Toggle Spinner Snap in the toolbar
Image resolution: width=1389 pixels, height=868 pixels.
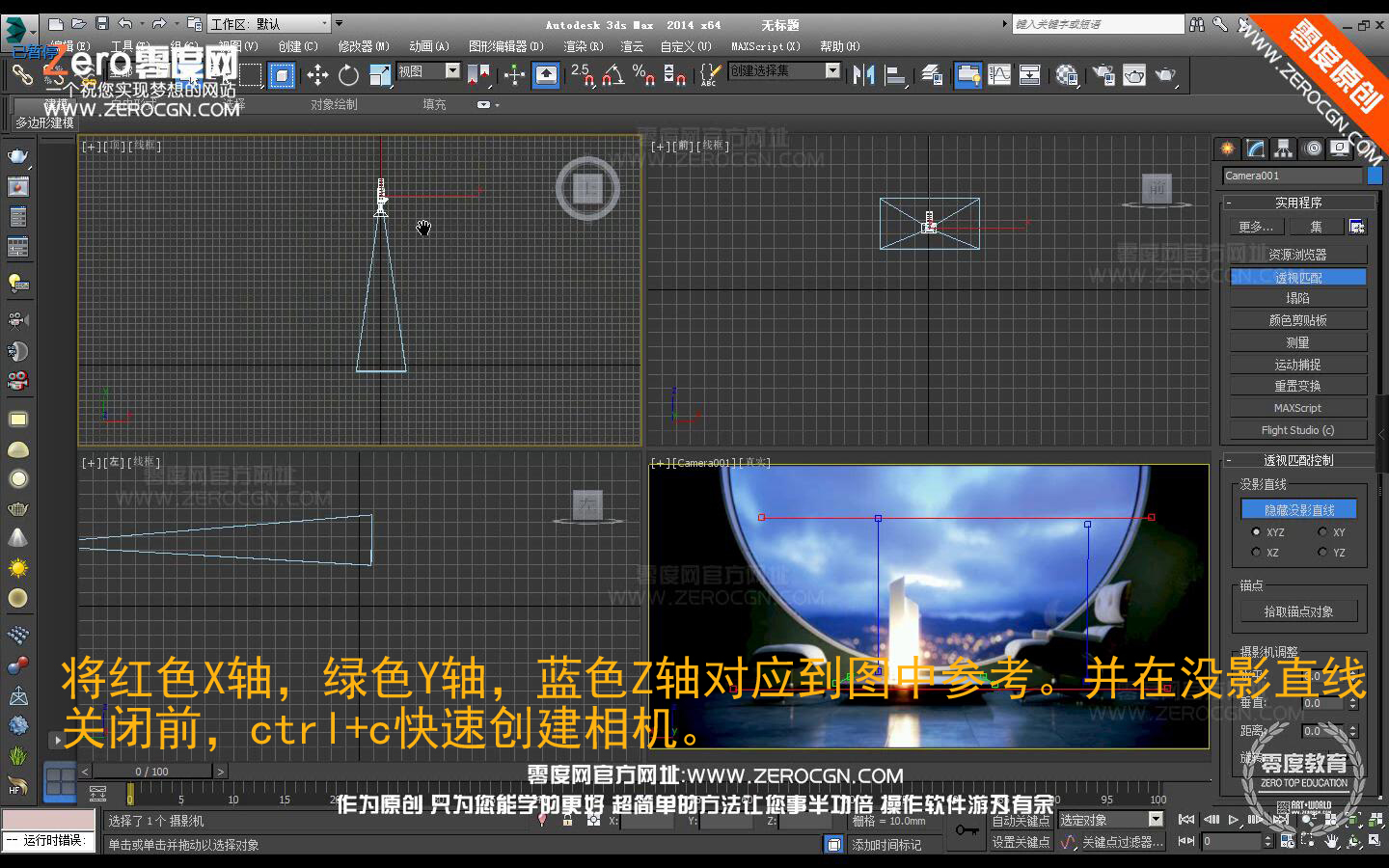675,75
